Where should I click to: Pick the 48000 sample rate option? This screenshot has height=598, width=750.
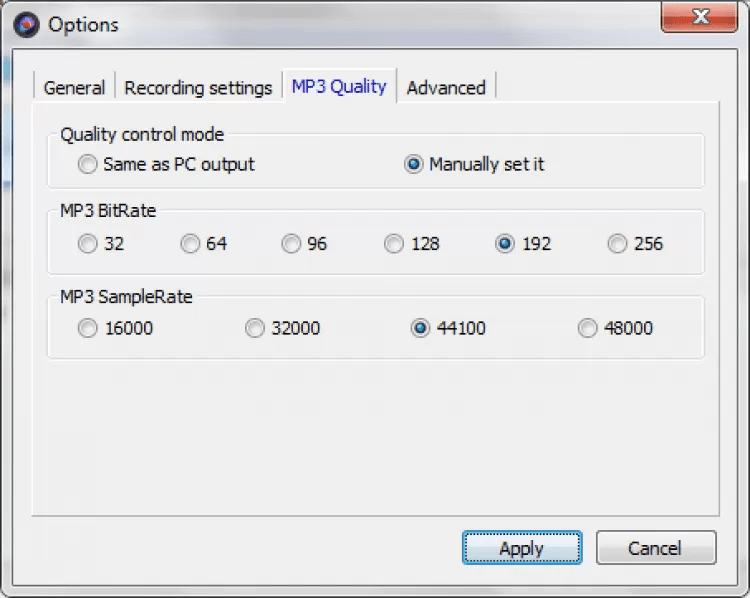[x=587, y=328]
